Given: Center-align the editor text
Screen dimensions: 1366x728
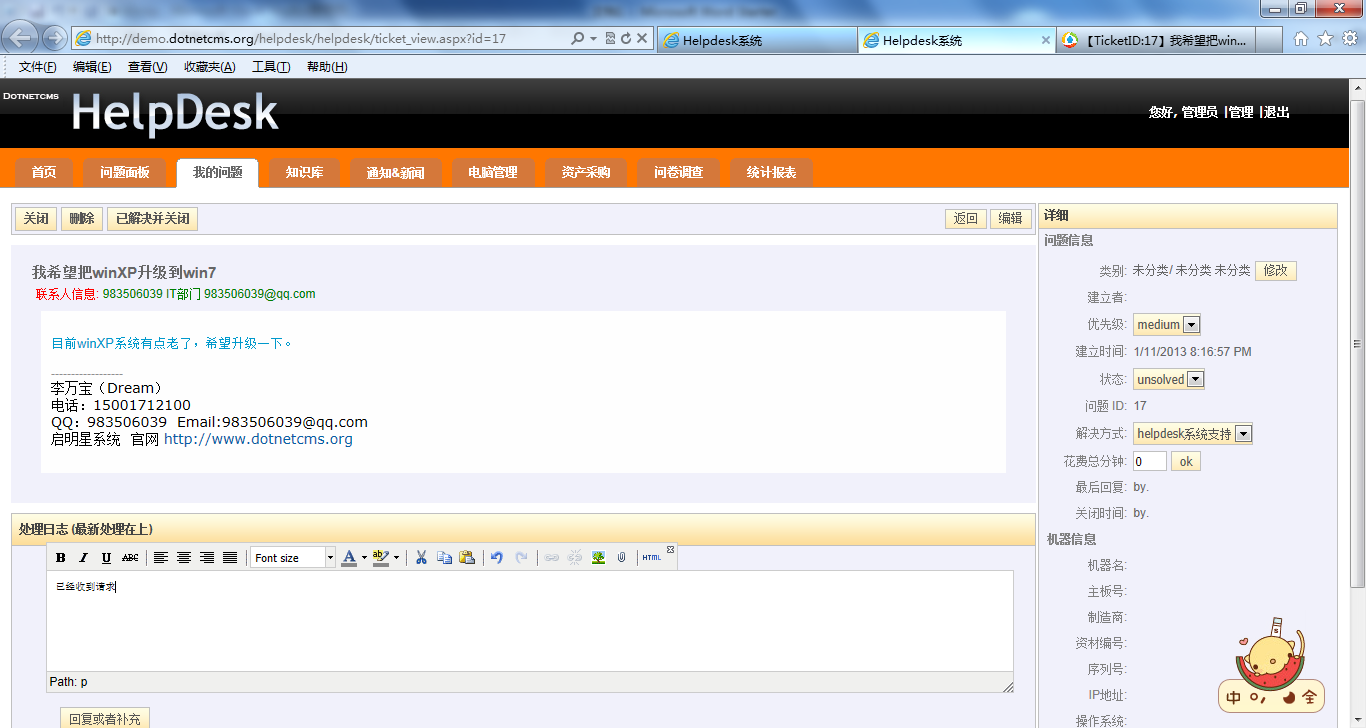Looking at the screenshot, I should pos(184,558).
